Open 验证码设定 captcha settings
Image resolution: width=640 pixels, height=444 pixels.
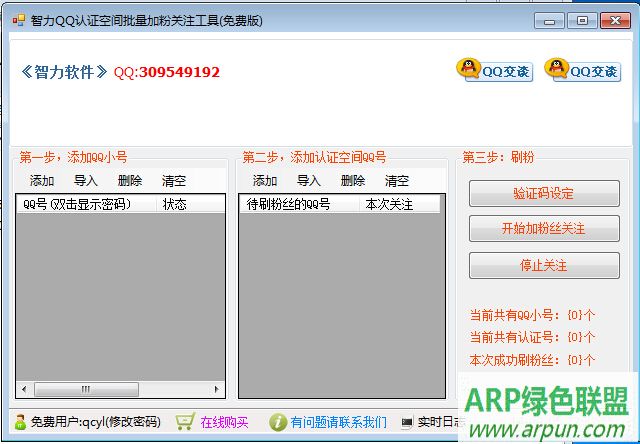[x=544, y=193]
